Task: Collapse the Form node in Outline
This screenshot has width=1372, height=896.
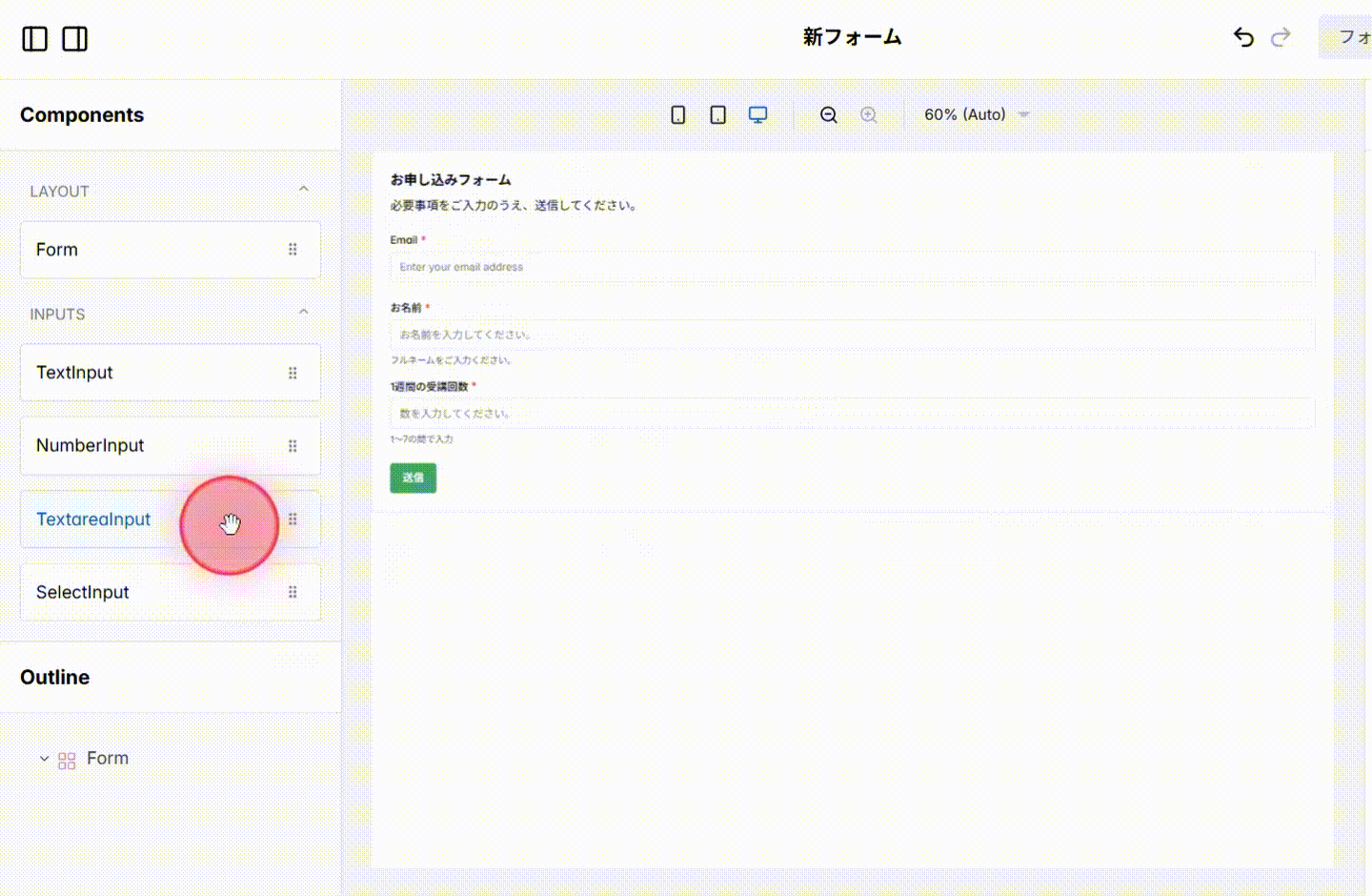Action: click(x=44, y=758)
